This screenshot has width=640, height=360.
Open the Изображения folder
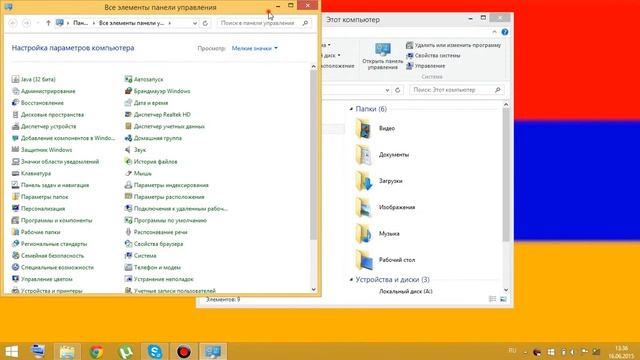coord(385,207)
